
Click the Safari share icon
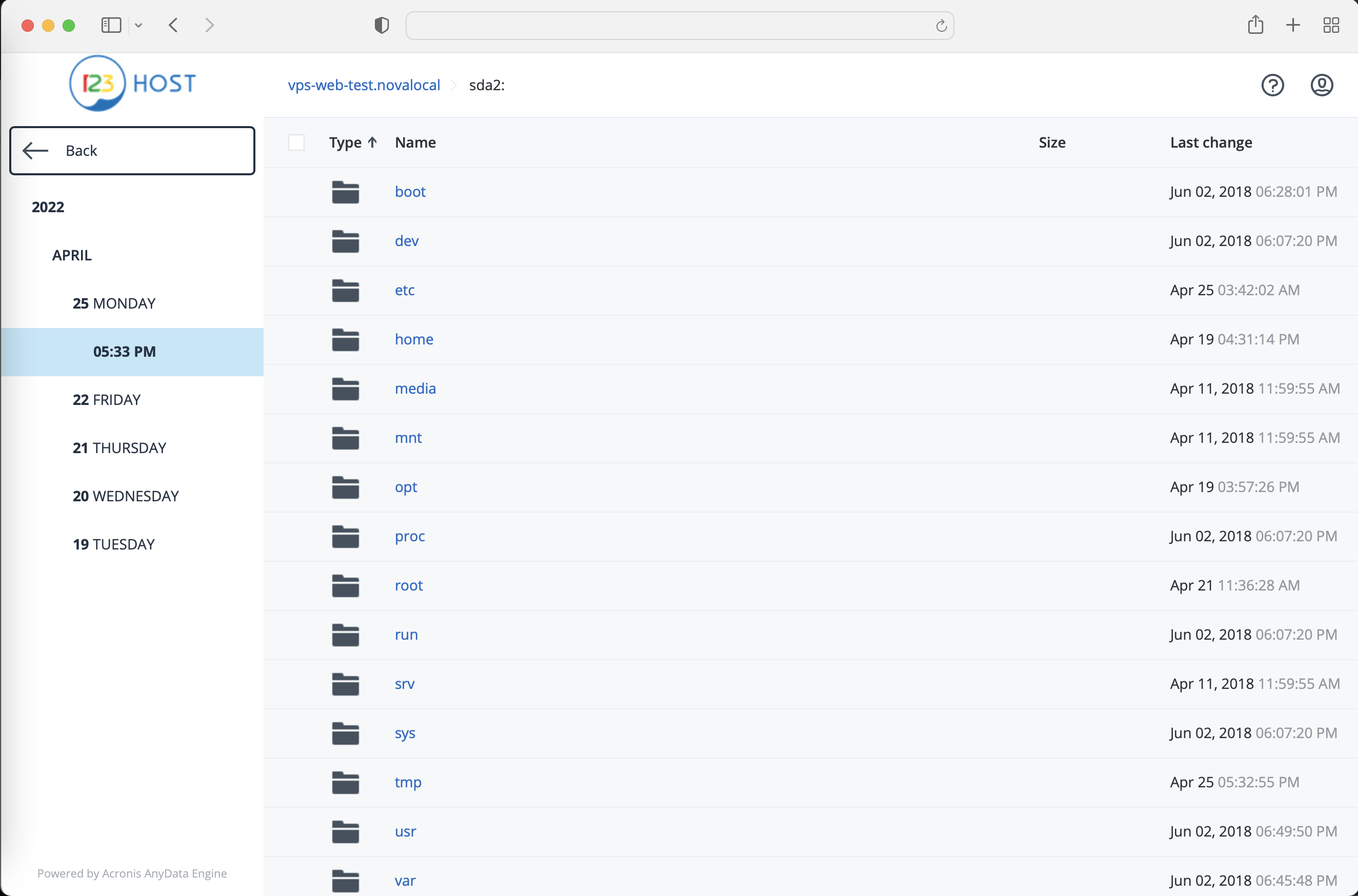pyautogui.click(x=1255, y=25)
